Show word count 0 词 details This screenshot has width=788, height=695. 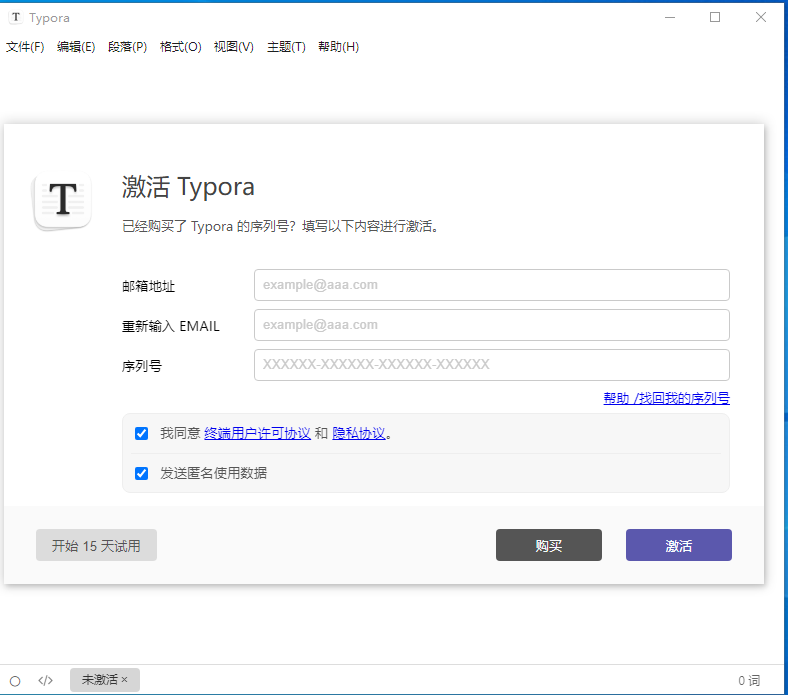click(749, 680)
